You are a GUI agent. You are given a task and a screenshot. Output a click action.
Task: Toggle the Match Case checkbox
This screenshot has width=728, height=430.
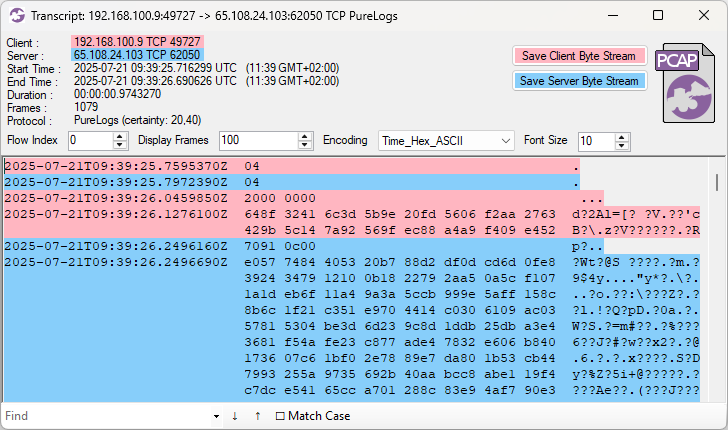point(280,416)
